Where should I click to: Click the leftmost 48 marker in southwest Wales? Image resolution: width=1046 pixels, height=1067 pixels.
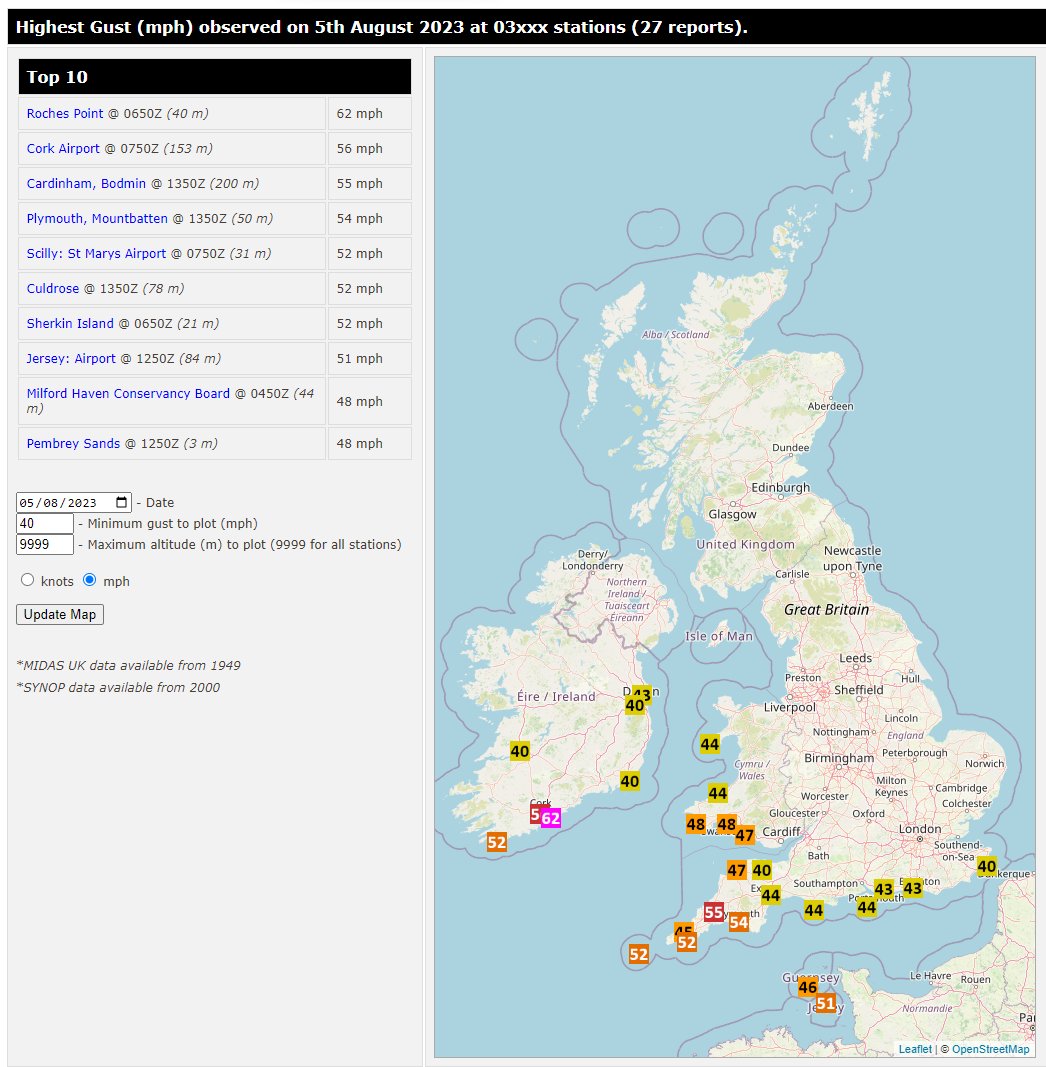click(696, 824)
